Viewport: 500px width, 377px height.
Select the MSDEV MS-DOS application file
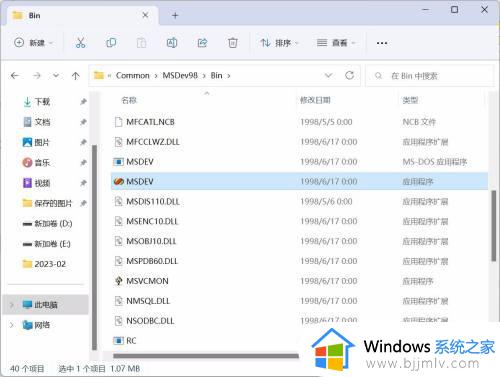point(299,162)
